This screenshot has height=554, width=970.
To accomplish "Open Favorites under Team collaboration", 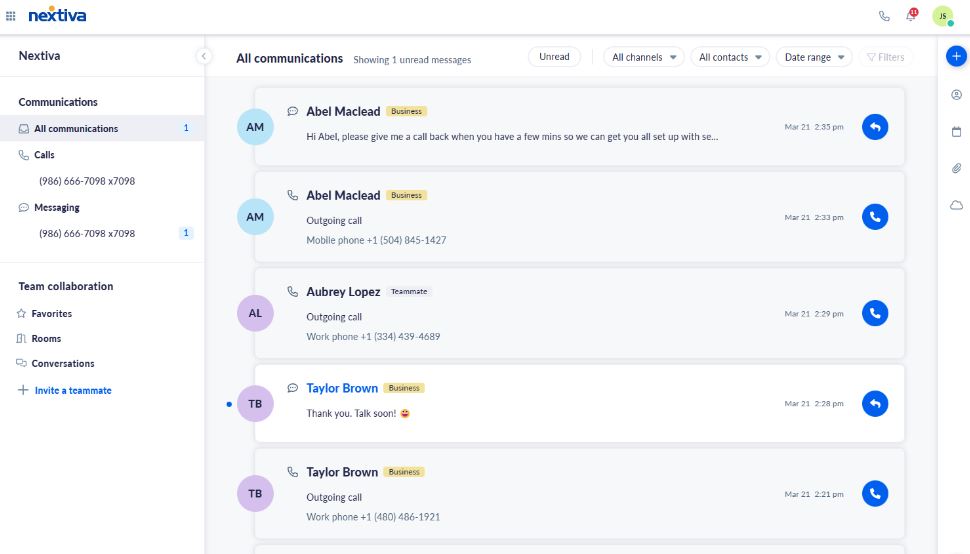I will pyautogui.click(x=44, y=313).
